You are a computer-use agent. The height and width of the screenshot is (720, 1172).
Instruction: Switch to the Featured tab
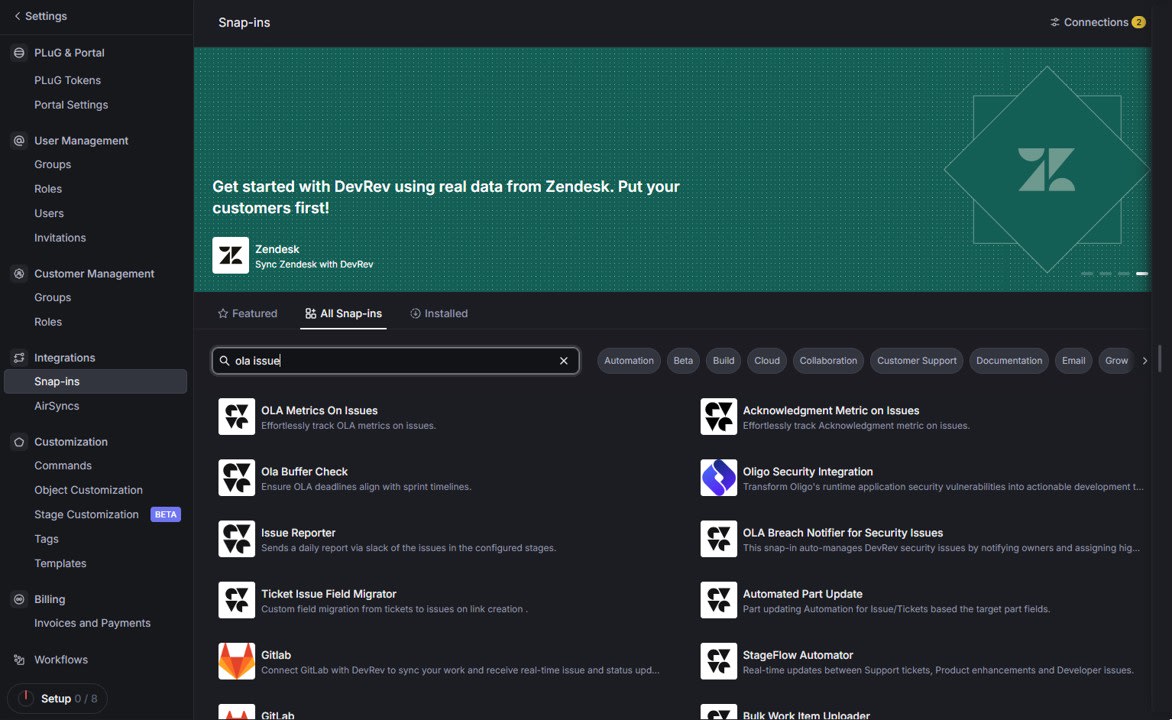(x=247, y=314)
